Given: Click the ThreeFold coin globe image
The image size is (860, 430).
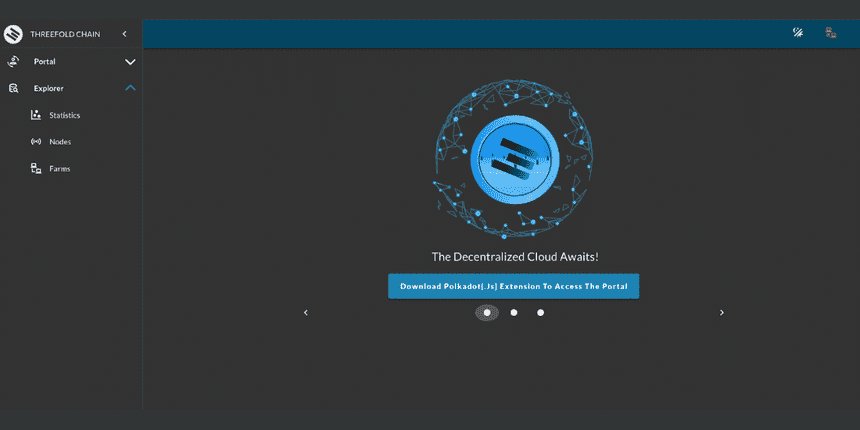Looking at the screenshot, I should click(x=514, y=160).
